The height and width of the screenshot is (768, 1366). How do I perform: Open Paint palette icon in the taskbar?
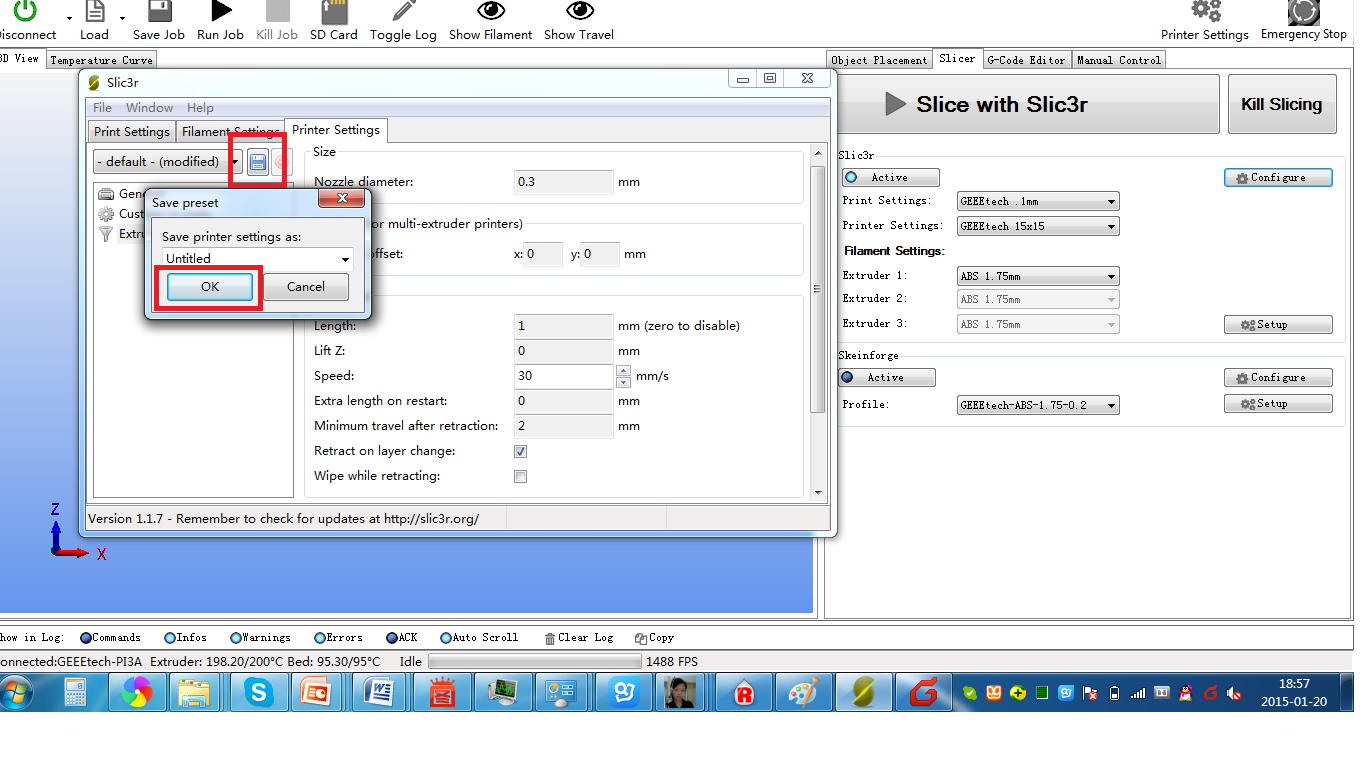tap(803, 692)
